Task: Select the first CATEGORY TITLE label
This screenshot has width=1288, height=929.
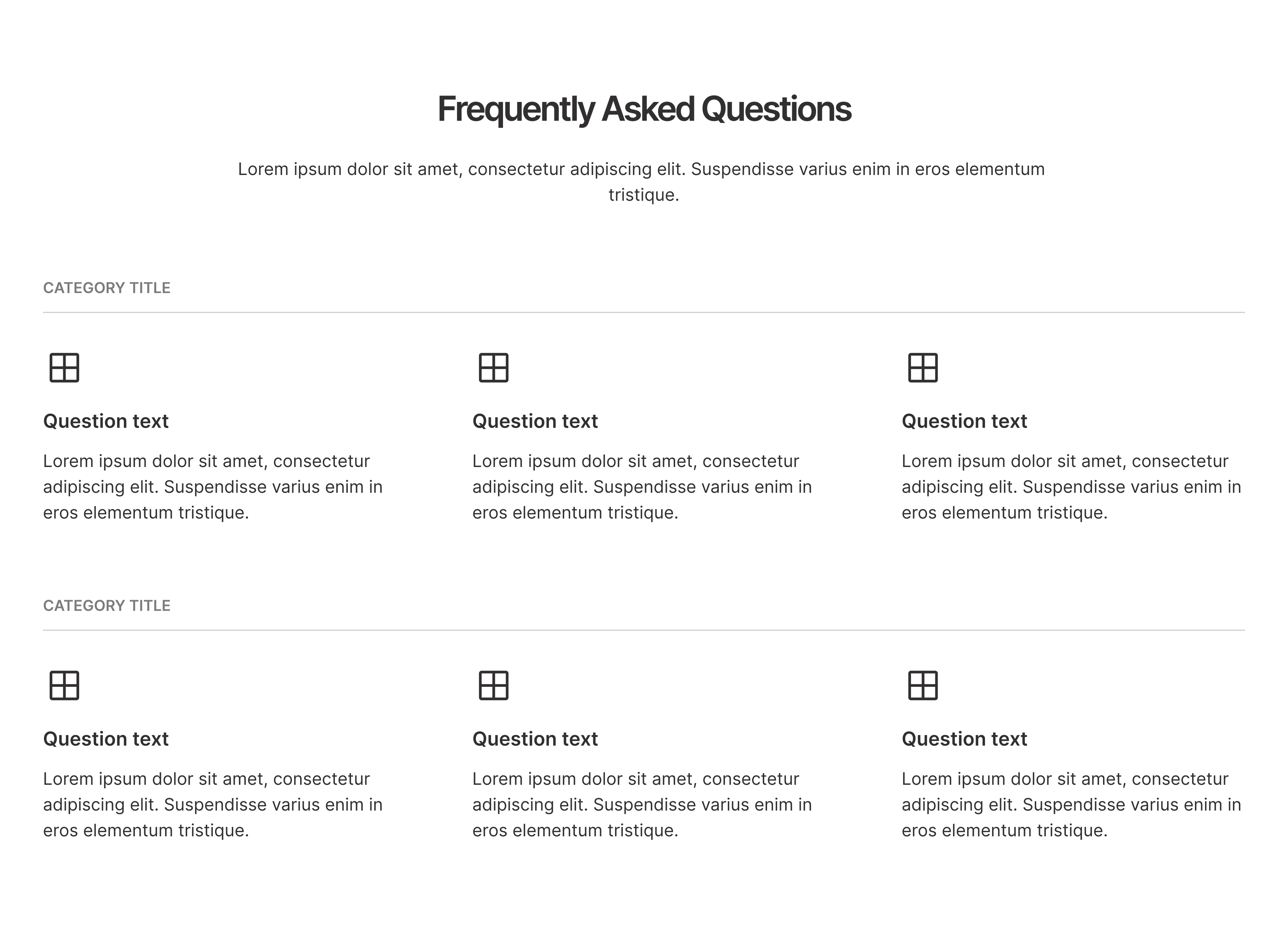Action: pyautogui.click(x=107, y=288)
